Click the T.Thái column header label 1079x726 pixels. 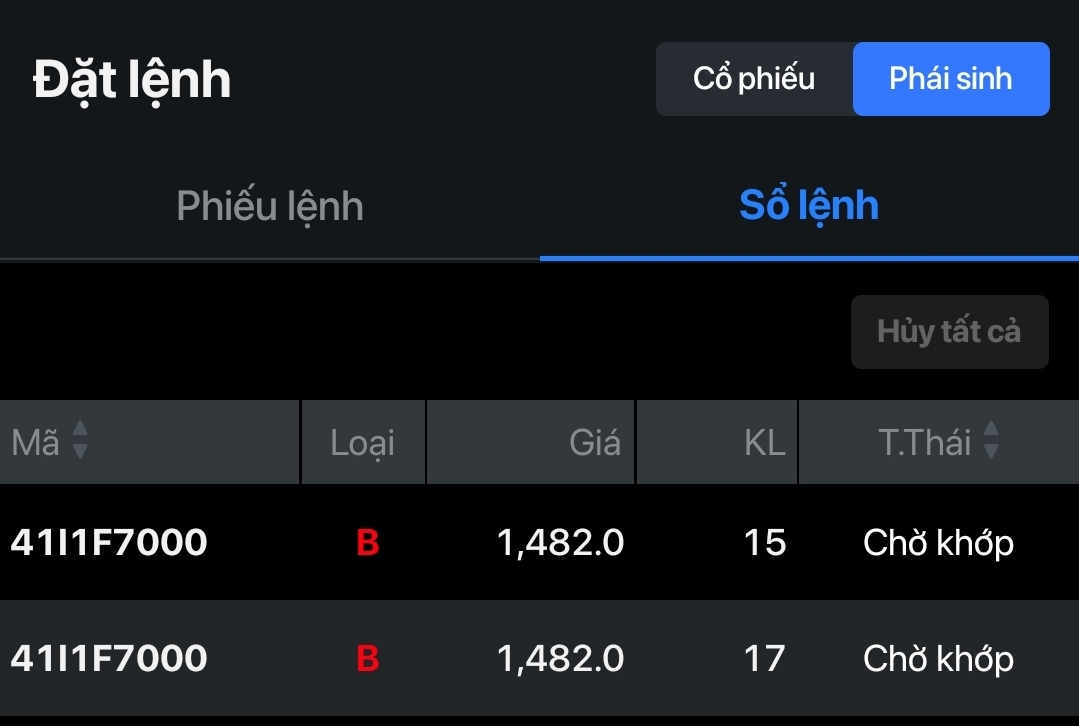[924, 442]
